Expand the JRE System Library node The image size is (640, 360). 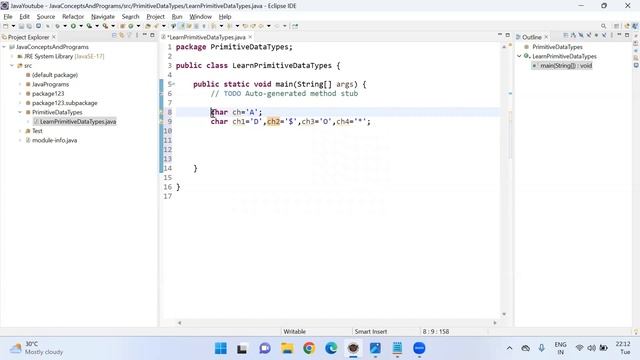(12, 56)
